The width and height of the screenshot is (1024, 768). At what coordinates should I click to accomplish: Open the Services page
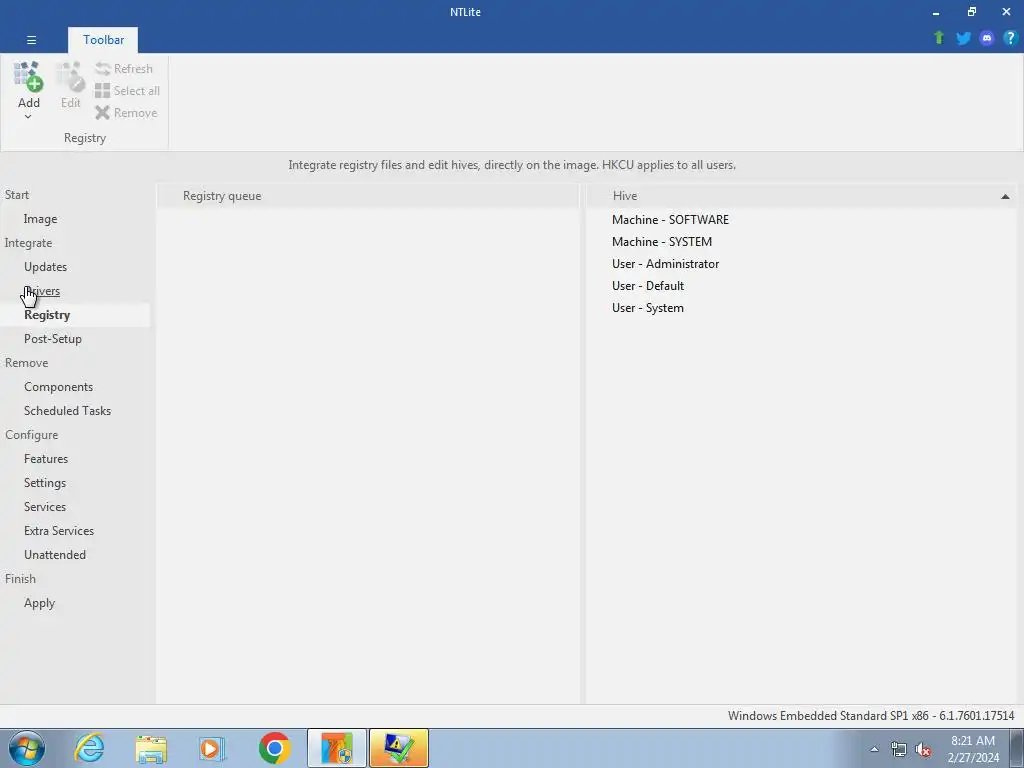(45, 507)
